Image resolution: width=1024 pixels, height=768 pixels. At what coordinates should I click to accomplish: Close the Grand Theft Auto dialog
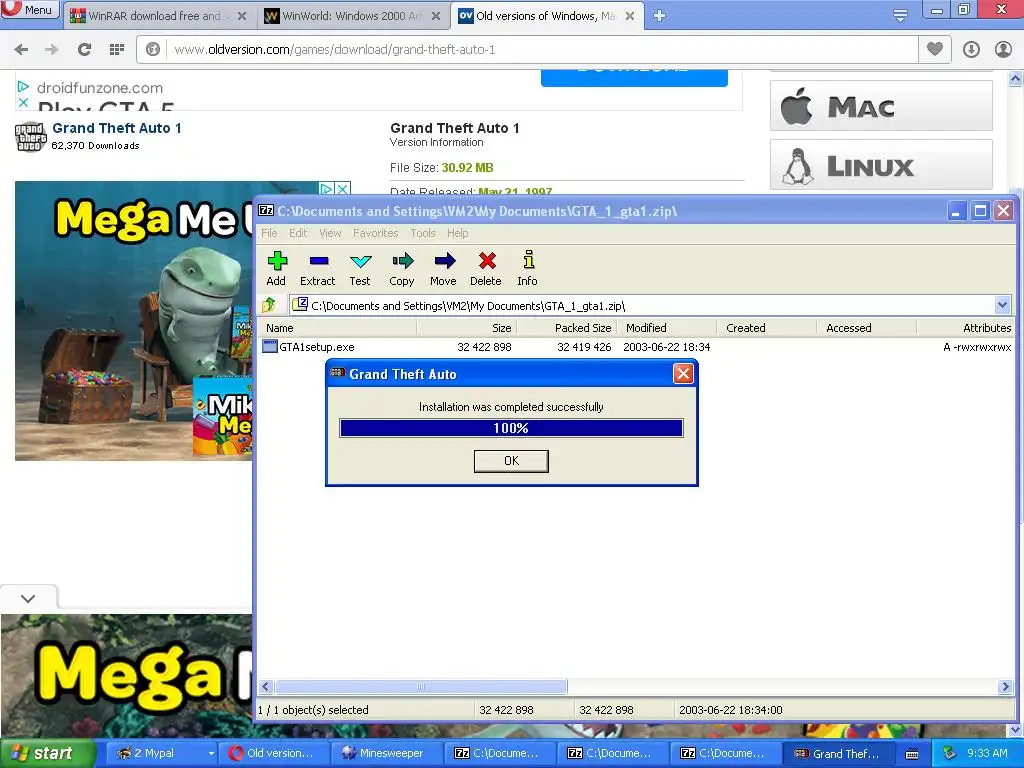(x=683, y=374)
